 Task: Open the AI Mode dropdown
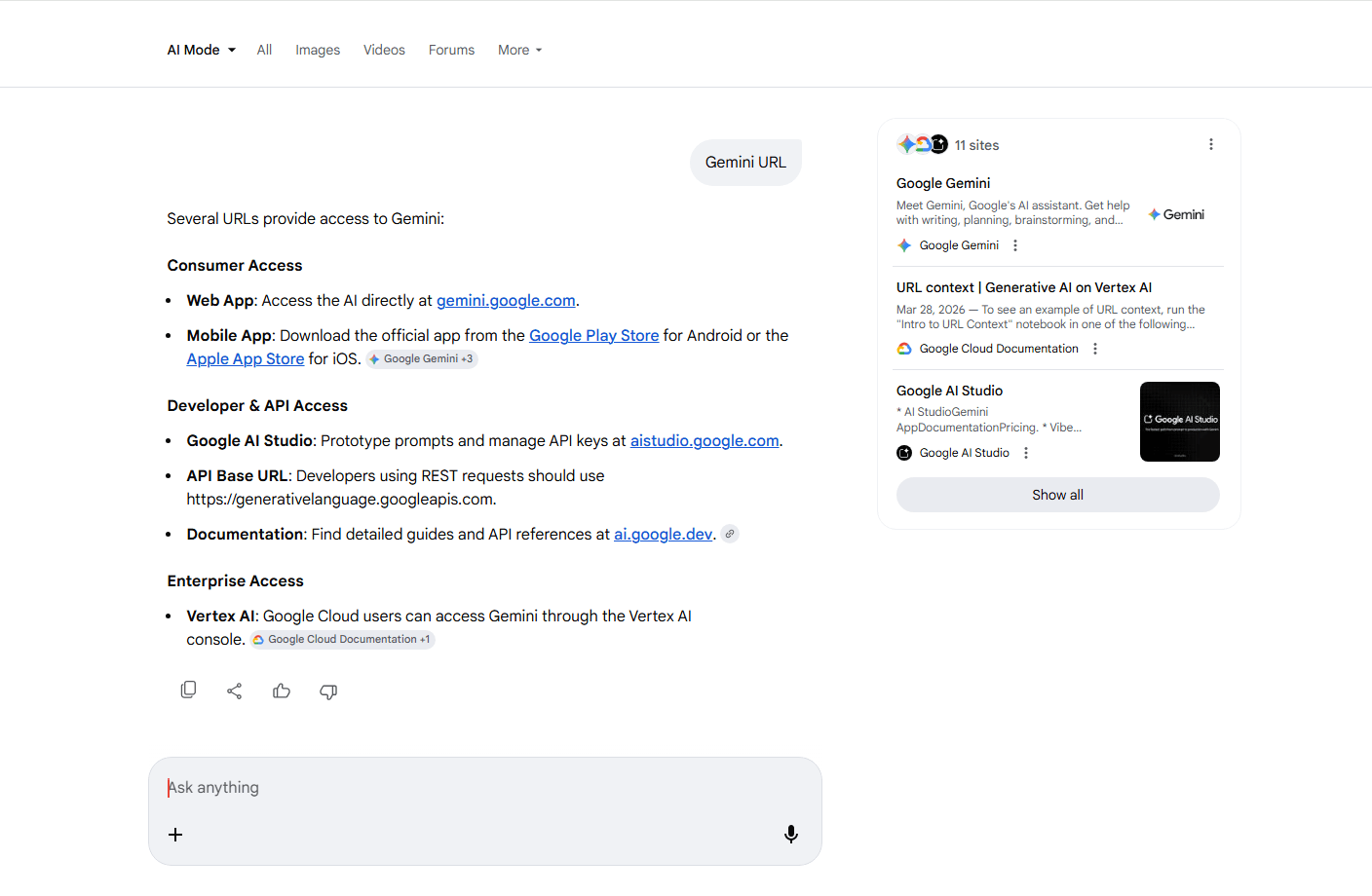pos(202,50)
